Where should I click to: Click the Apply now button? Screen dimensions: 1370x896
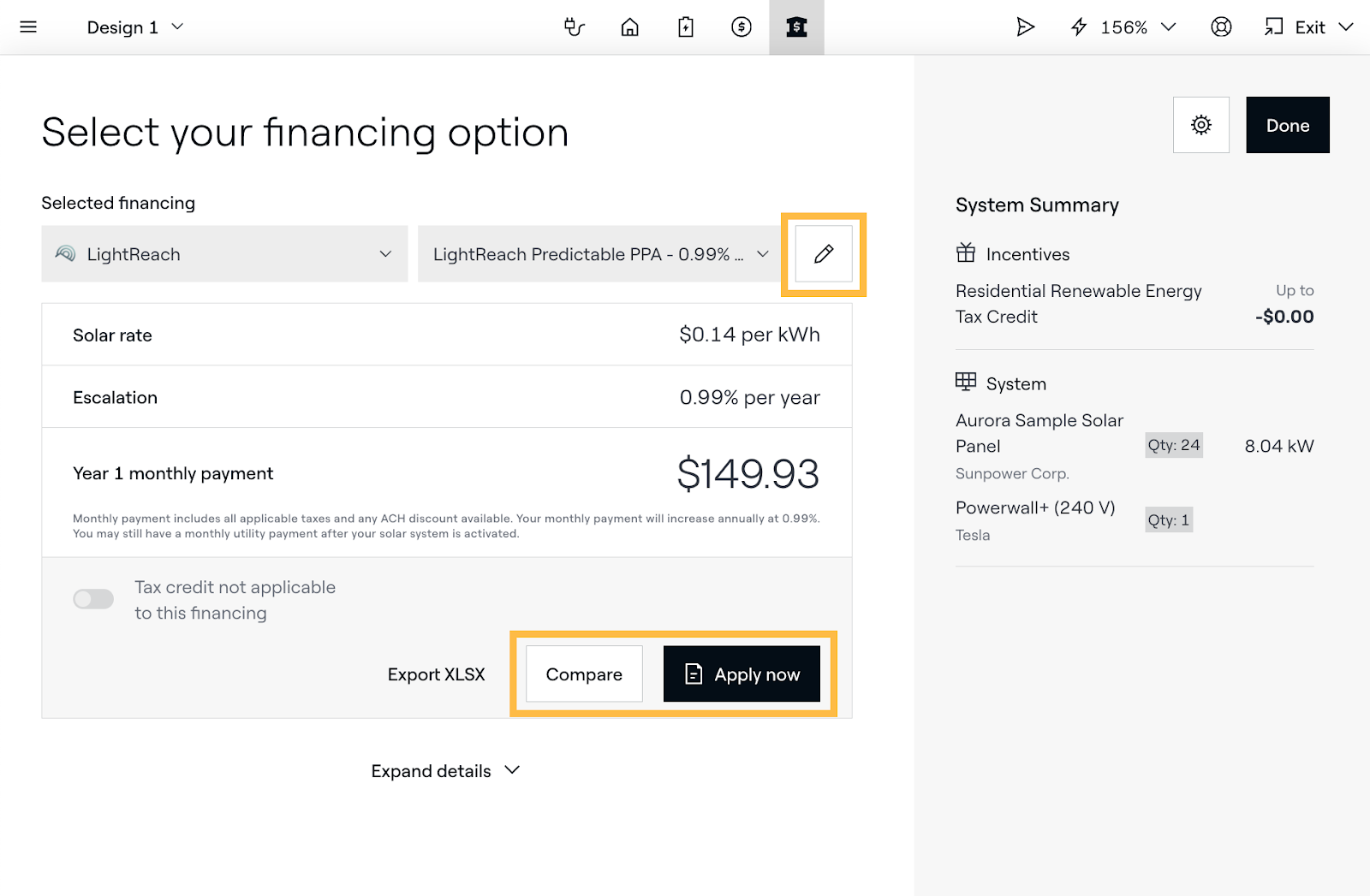coord(742,674)
